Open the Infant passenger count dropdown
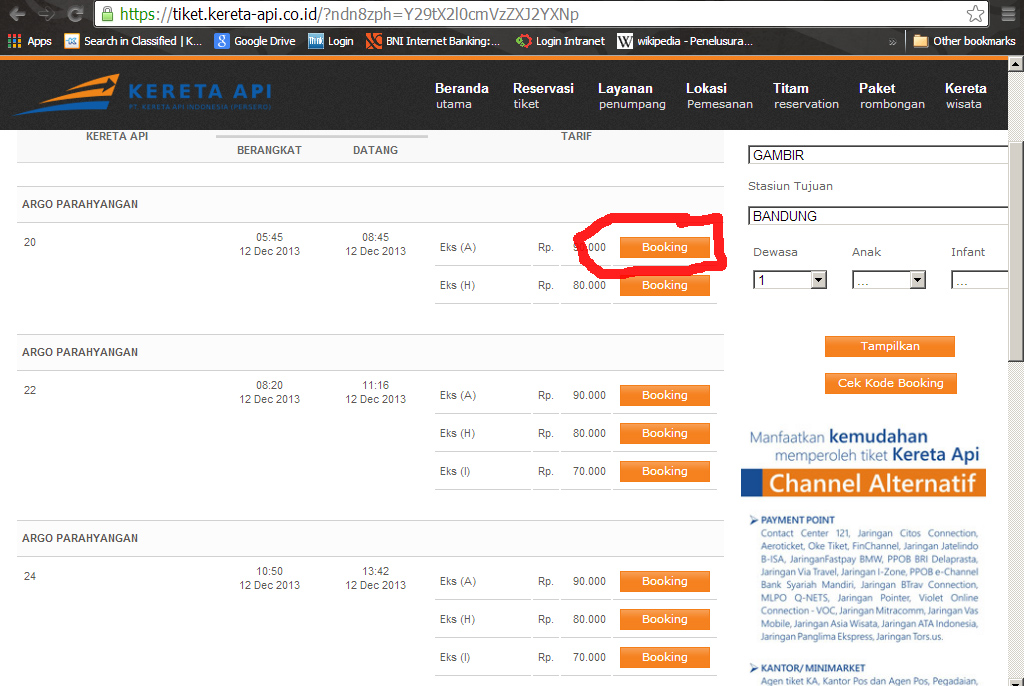This screenshot has height=686, width=1024. tap(980, 280)
